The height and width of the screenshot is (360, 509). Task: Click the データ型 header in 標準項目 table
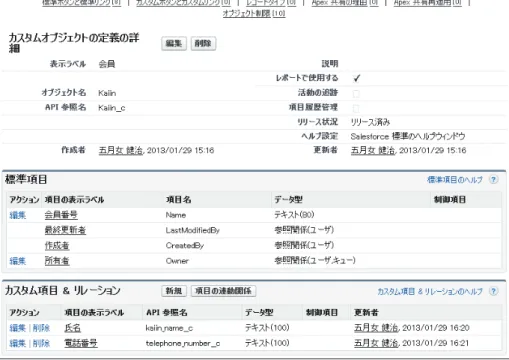point(288,200)
